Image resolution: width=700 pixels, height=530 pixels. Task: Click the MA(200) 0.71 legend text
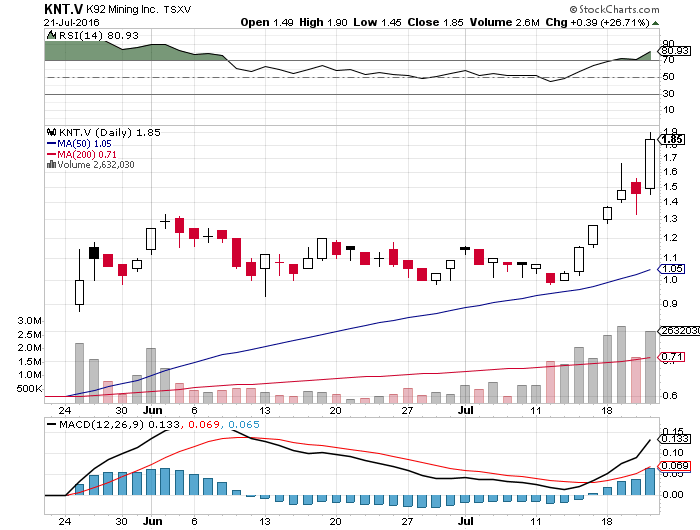pos(87,154)
